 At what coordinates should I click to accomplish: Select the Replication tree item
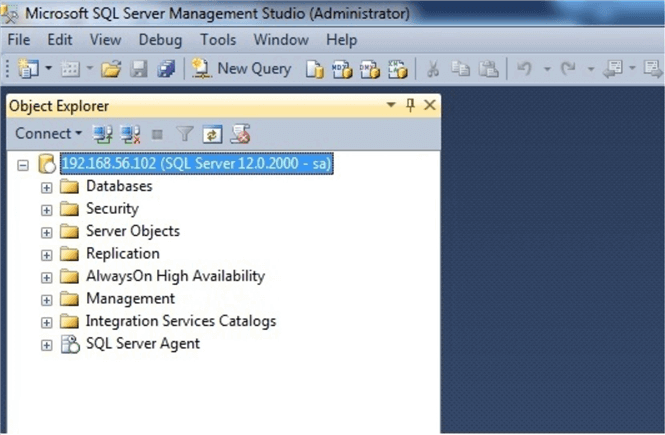click(x=123, y=254)
